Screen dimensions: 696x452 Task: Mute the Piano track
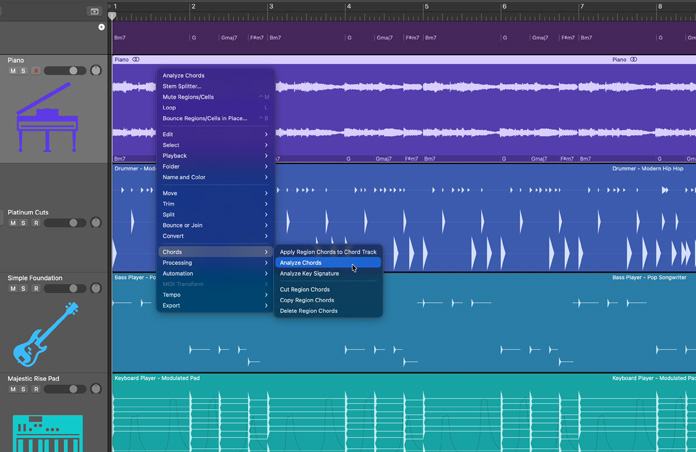point(13,71)
